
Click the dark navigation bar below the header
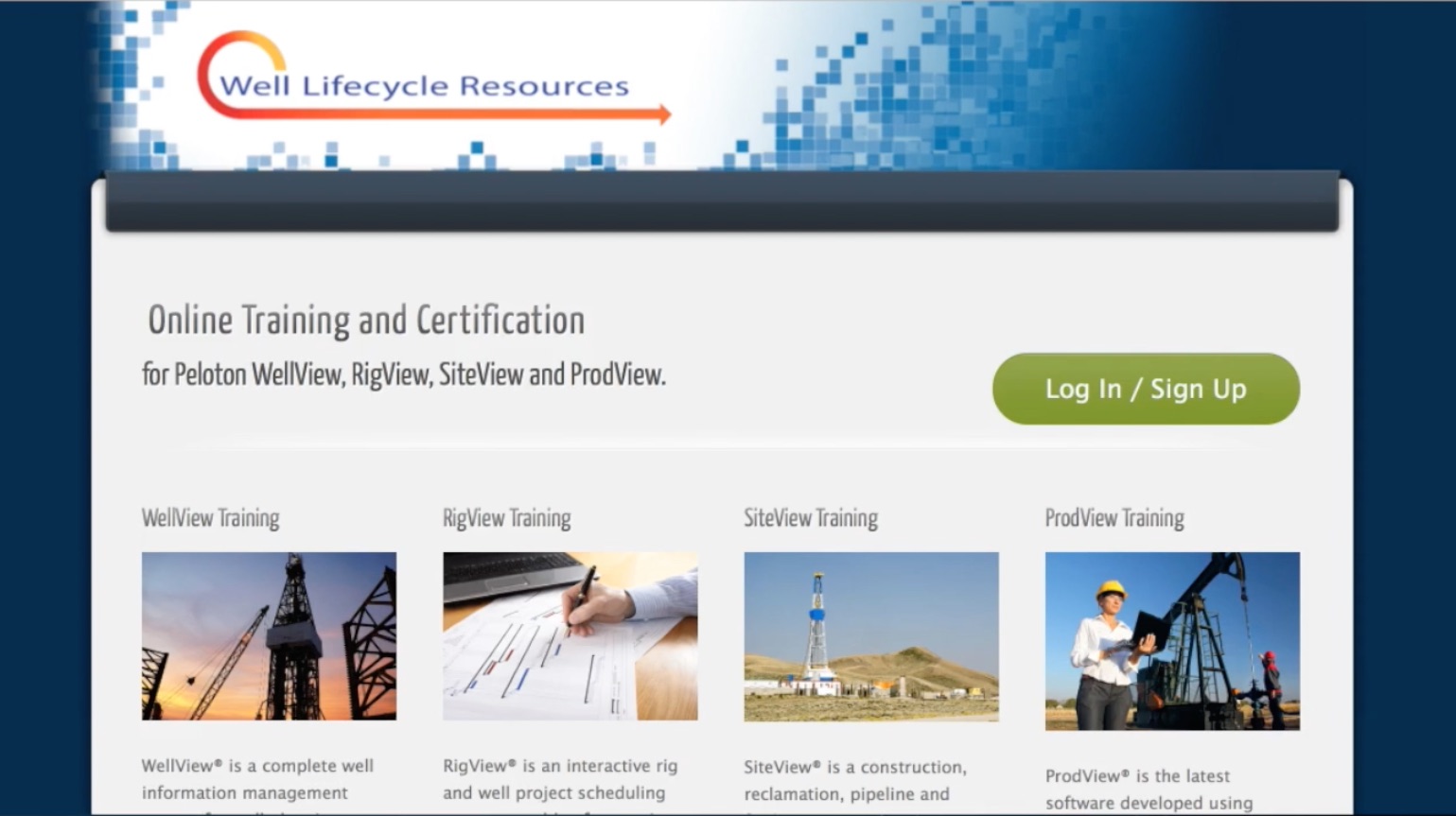(721, 202)
